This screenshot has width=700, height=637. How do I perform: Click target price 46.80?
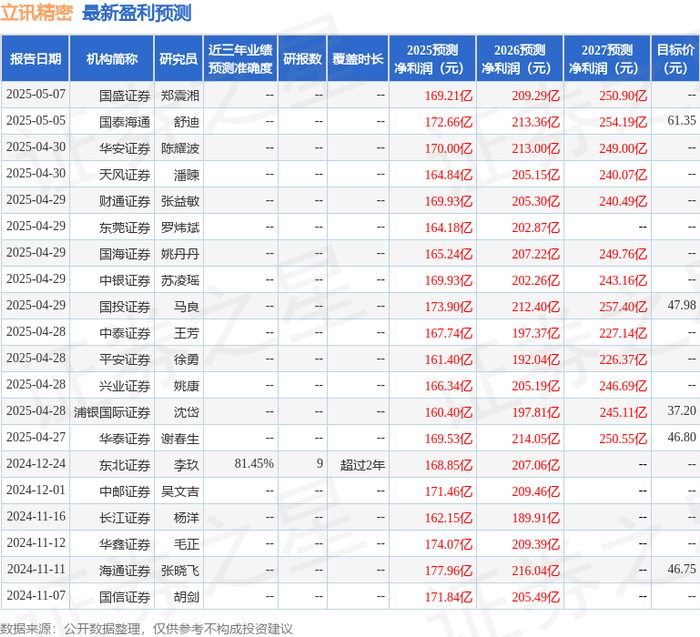tap(681, 437)
